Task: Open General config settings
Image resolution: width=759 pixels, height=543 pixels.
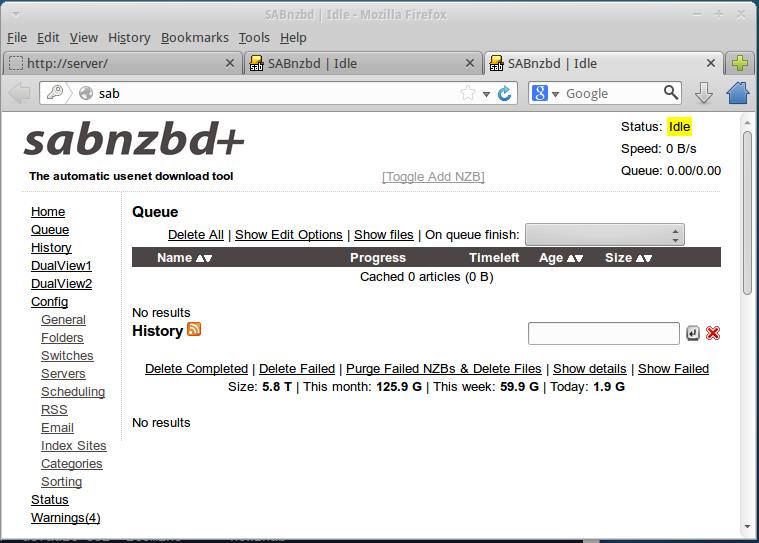Action: click(x=63, y=319)
